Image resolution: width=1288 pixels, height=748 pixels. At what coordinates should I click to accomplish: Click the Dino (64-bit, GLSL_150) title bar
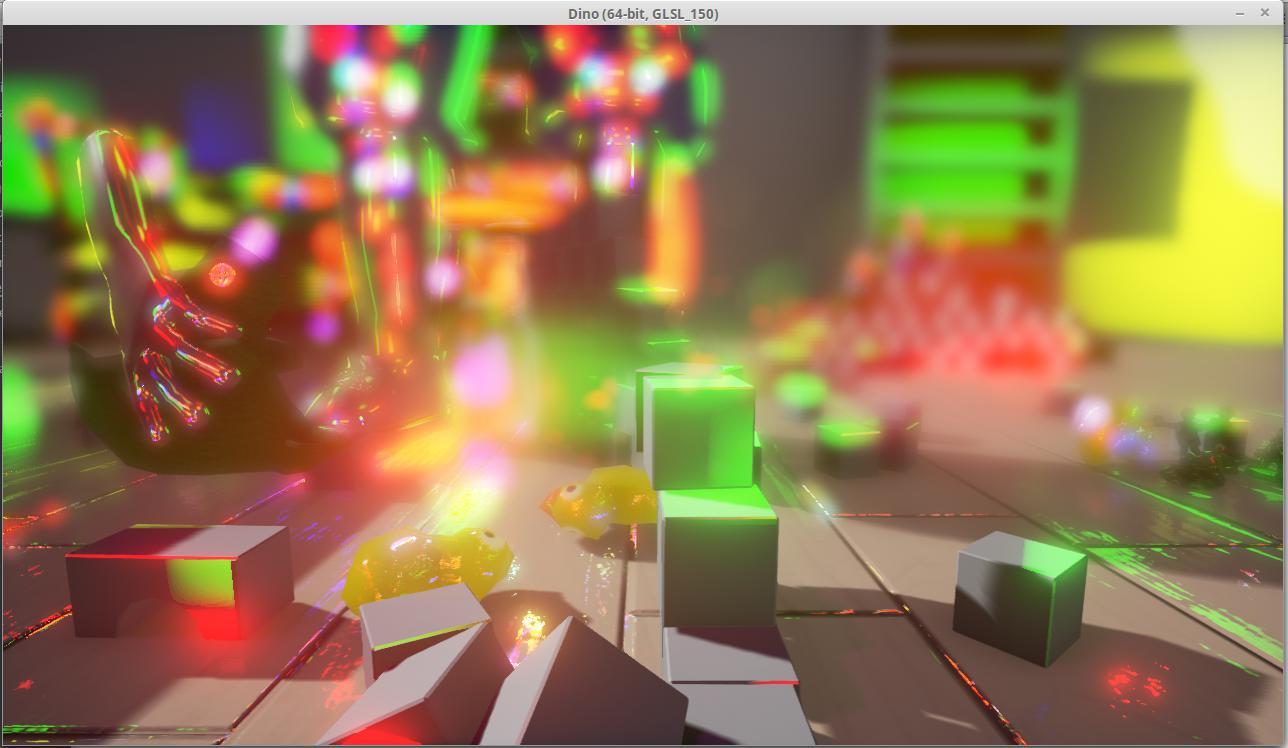643,13
